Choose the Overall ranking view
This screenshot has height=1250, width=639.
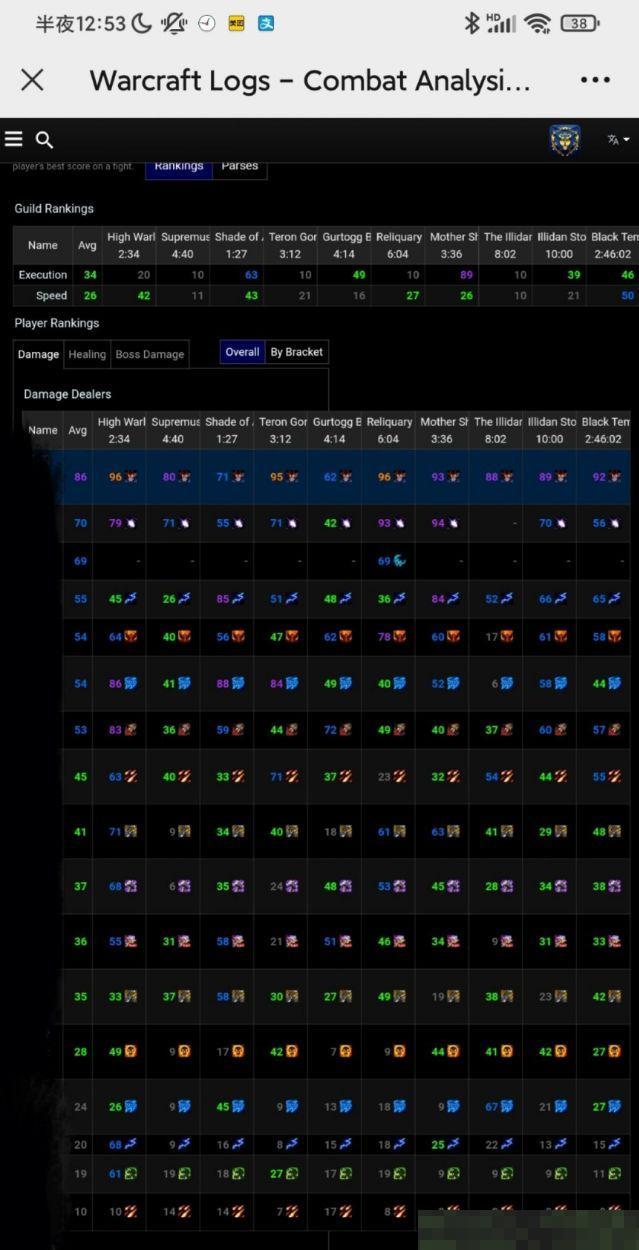(242, 352)
